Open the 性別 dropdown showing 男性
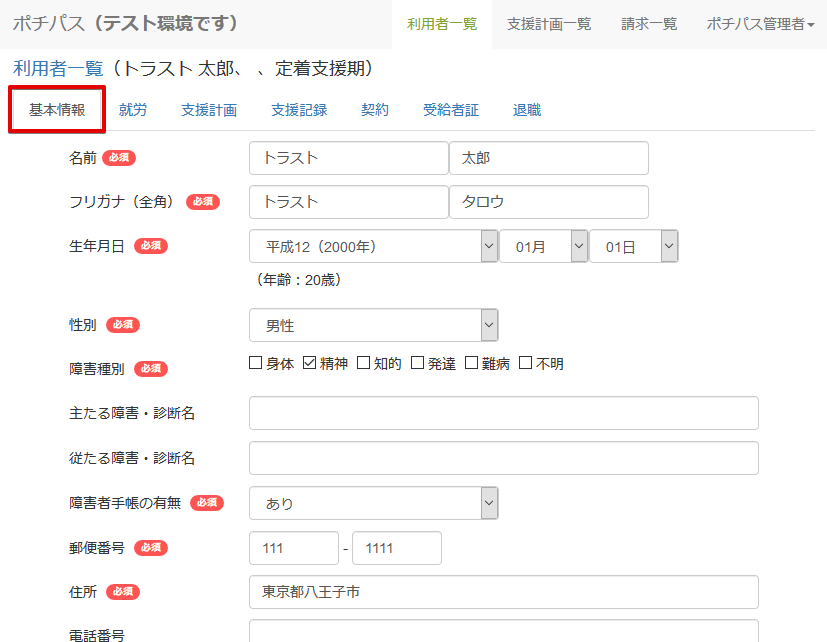This screenshot has height=642, width=827. (x=373, y=324)
